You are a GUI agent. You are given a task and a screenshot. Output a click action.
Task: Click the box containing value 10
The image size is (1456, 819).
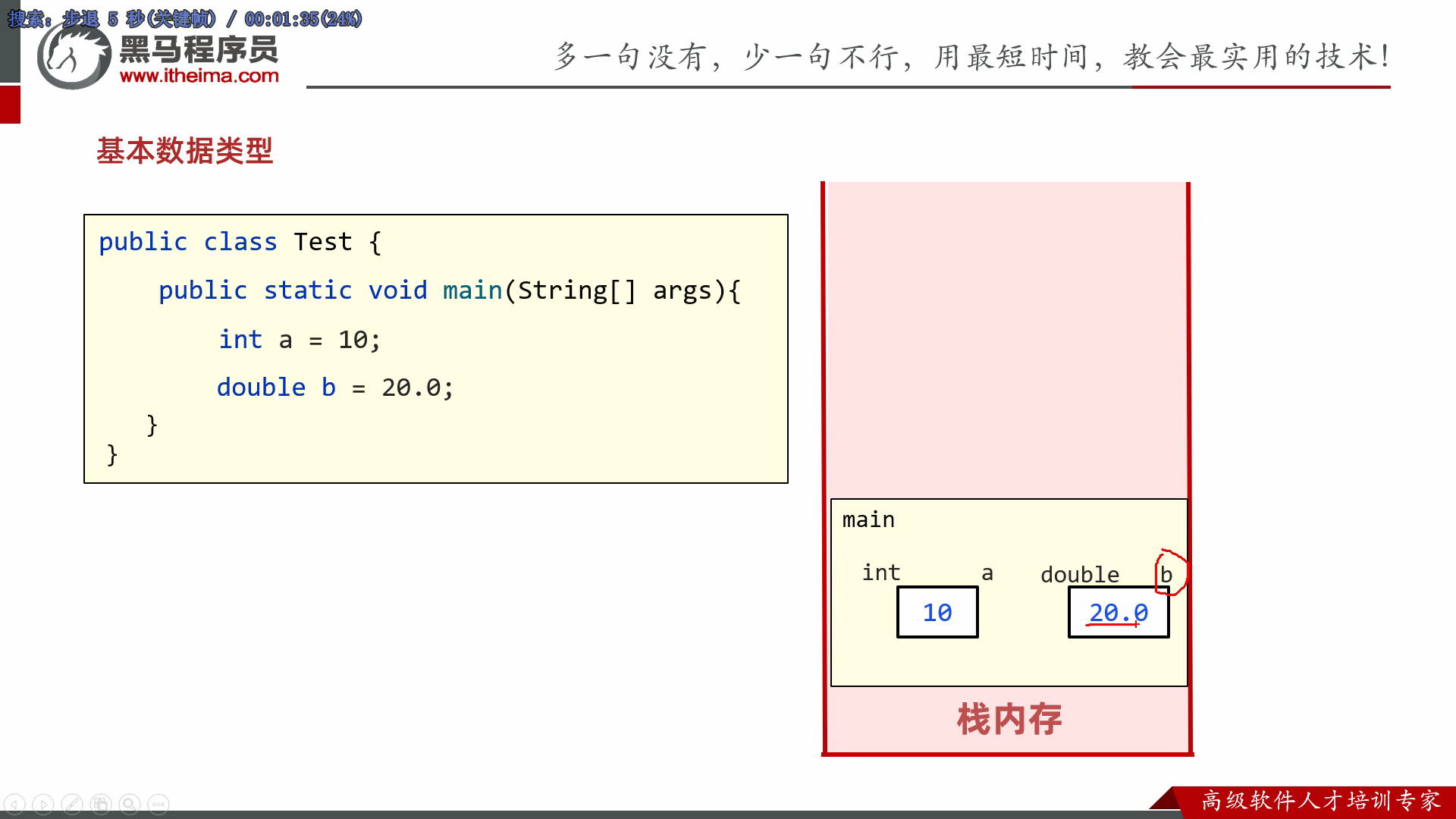[937, 612]
